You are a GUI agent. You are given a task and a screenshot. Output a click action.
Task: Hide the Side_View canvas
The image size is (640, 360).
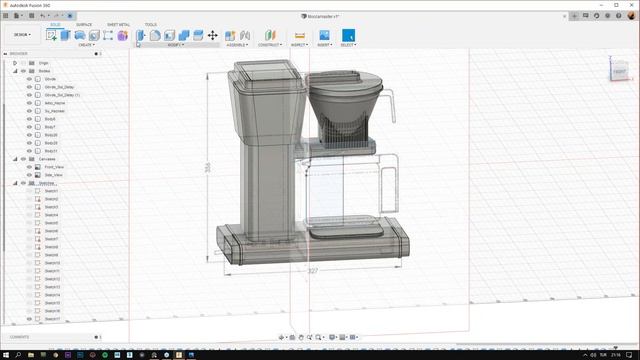click(x=29, y=175)
